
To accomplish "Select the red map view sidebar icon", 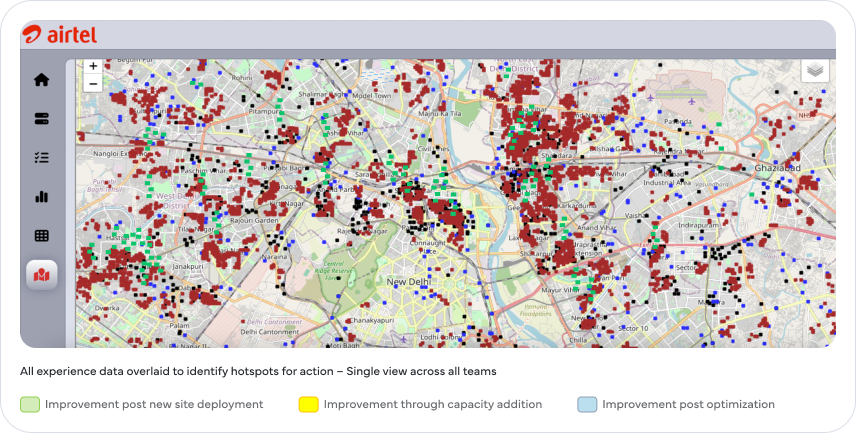I will click(41, 275).
